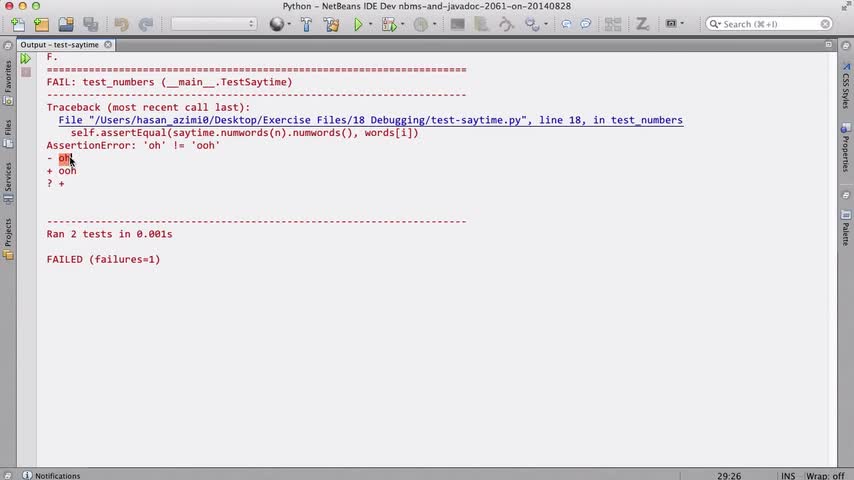Image resolution: width=854 pixels, height=480 pixels.
Task: Click the highlighted "oh" text
Action: (x=65, y=159)
